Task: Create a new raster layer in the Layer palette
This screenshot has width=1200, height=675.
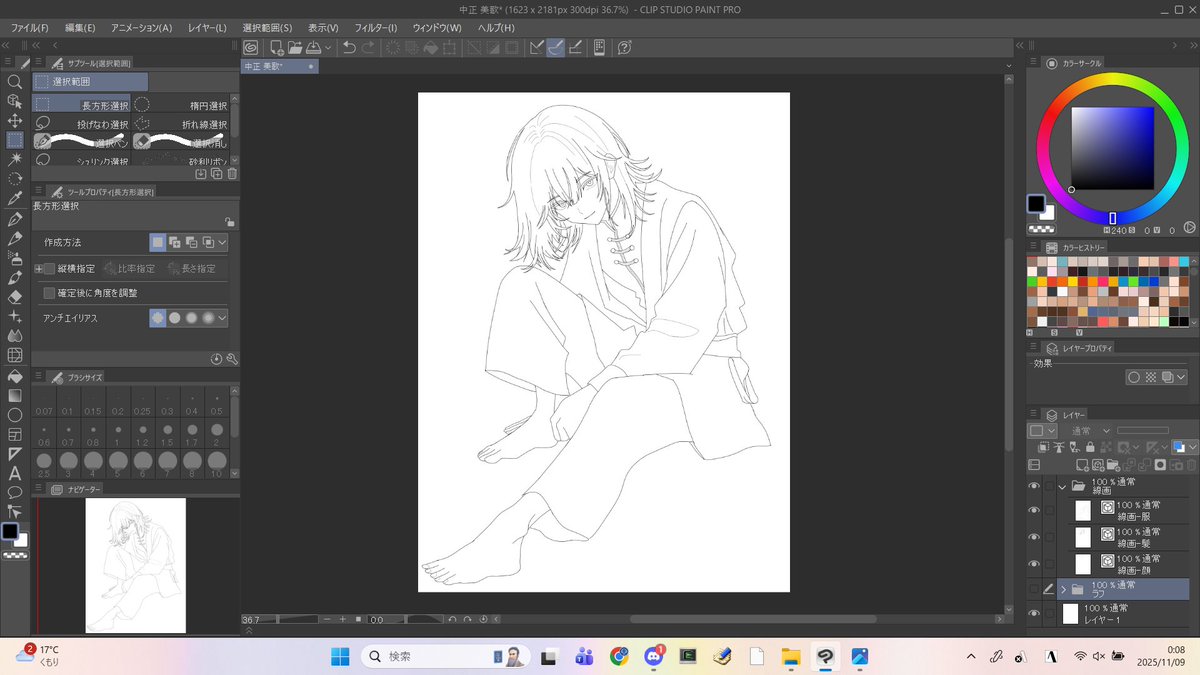Action: point(1081,464)
